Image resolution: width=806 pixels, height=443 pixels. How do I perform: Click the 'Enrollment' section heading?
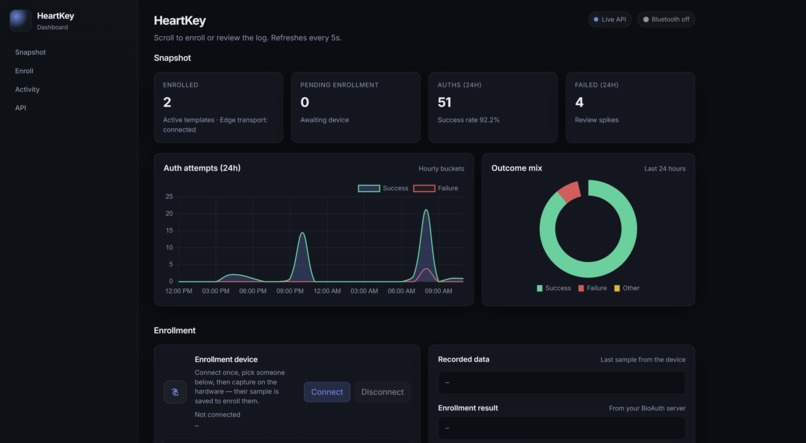(x=175, y=330)
